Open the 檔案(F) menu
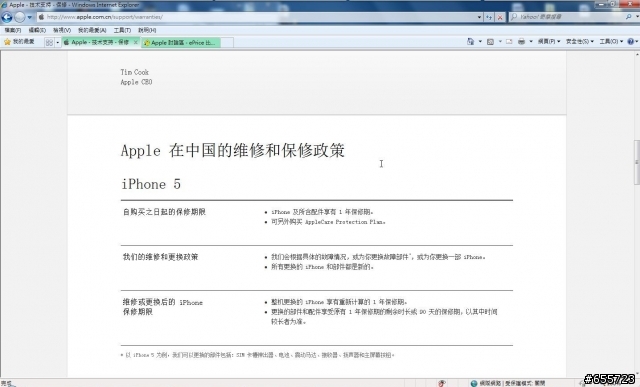The height and width of the screenshot is (387, 640). pos(13,30)
